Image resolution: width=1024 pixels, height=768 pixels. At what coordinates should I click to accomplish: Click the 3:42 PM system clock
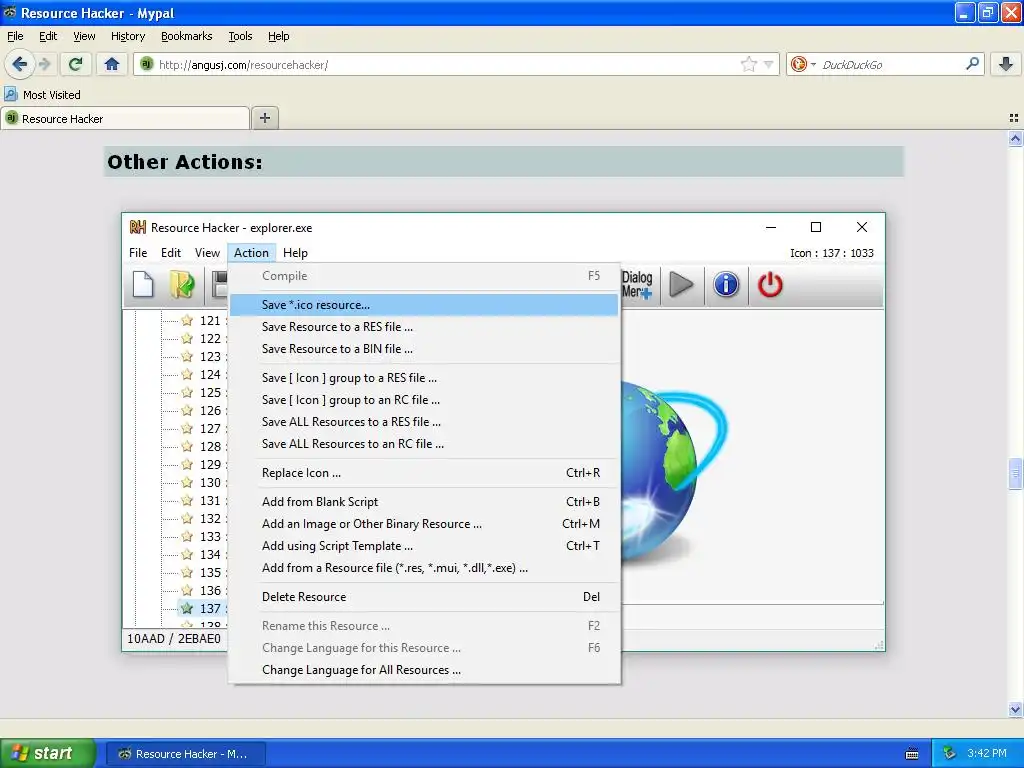click(x=987, y=754)
